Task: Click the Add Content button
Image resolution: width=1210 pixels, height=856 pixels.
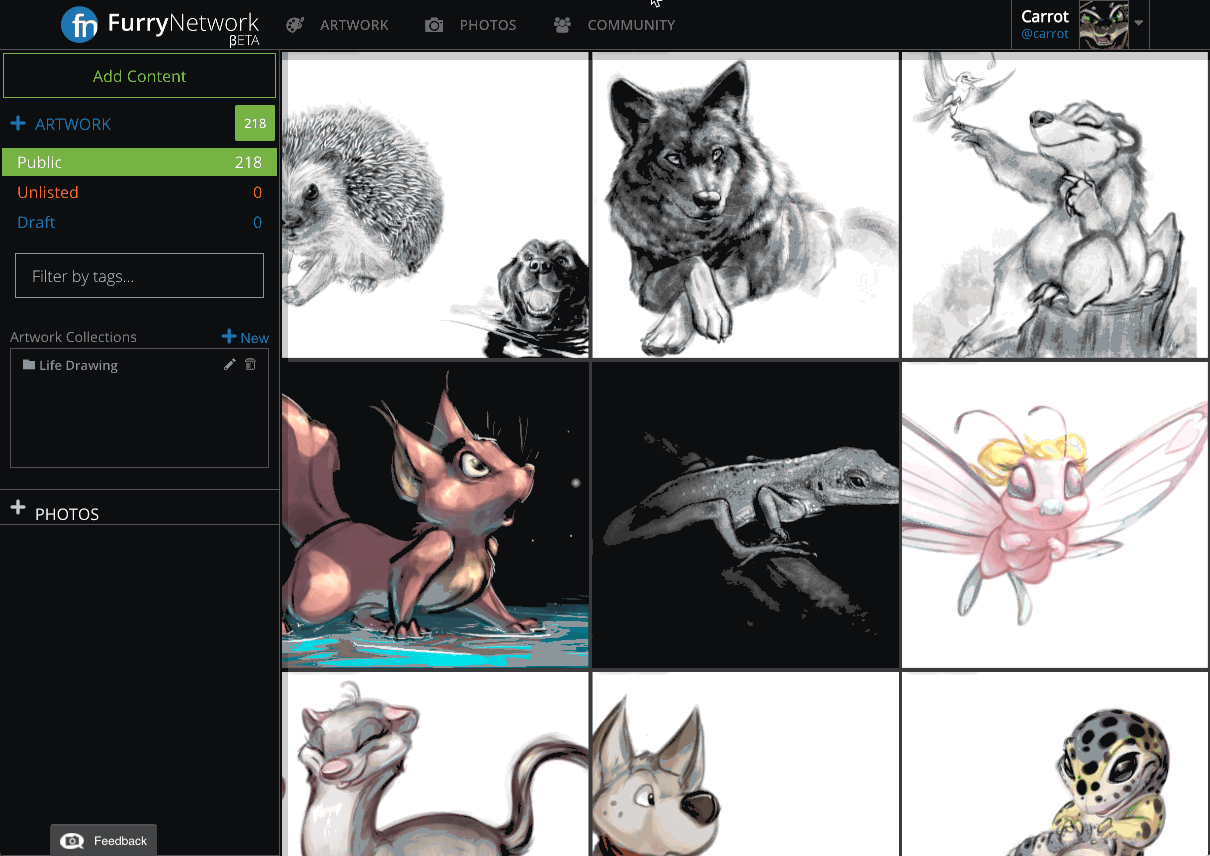Action: 139,75
